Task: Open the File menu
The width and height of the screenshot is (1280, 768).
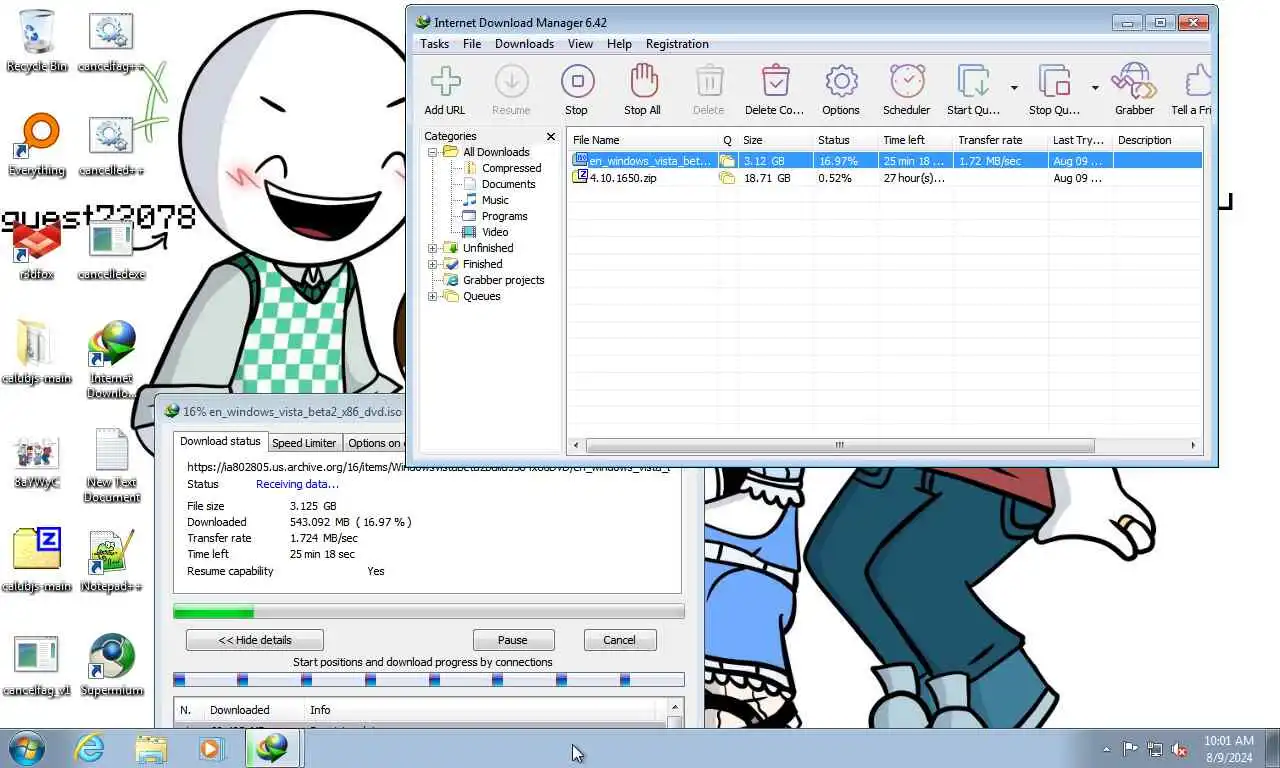Action: 472,44
